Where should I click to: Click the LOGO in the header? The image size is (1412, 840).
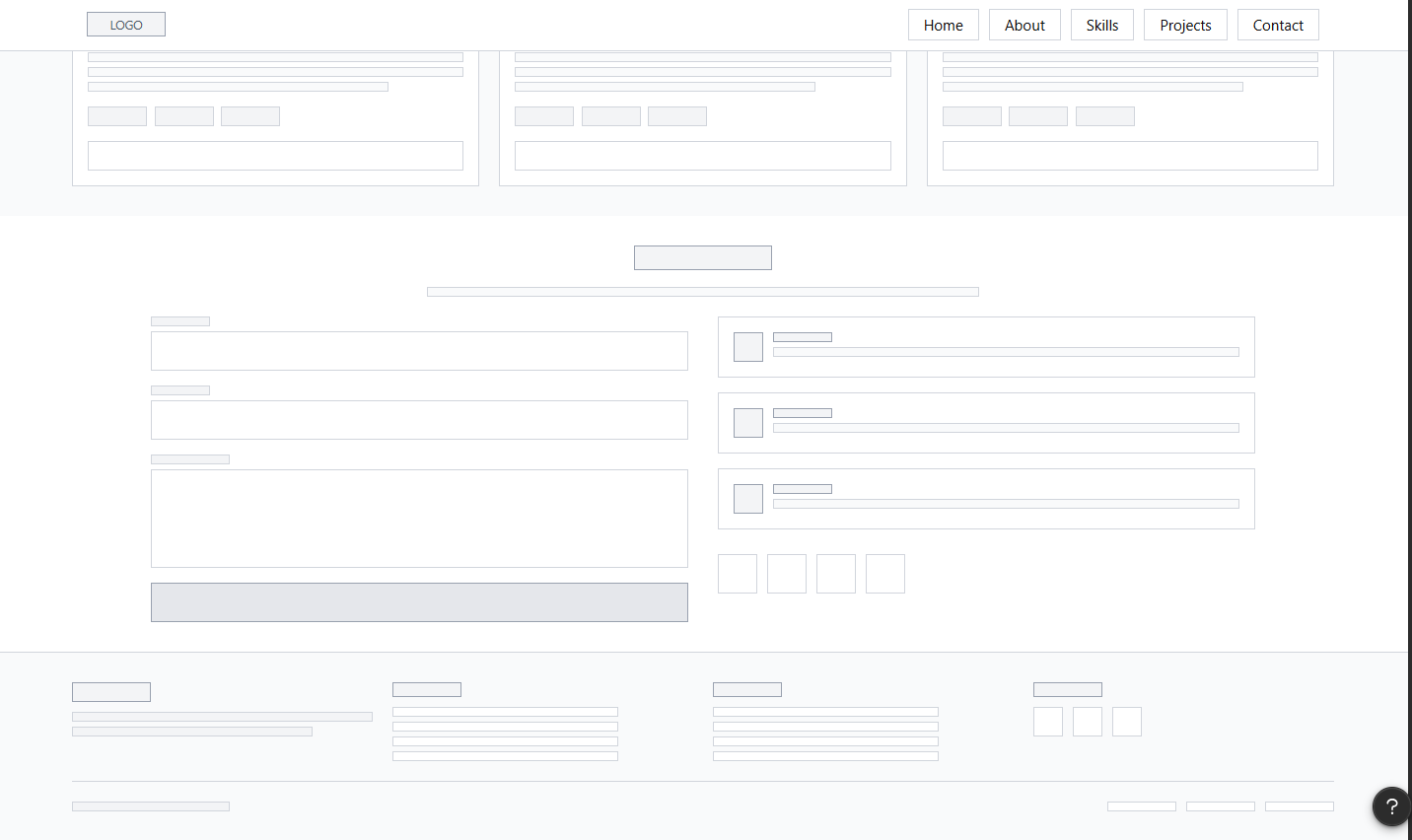coord(126,25)
